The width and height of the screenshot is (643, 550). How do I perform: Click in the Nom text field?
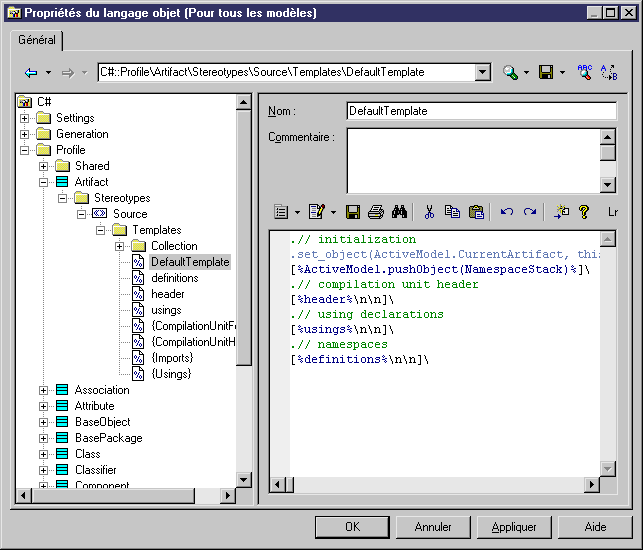tap(480, 111)
